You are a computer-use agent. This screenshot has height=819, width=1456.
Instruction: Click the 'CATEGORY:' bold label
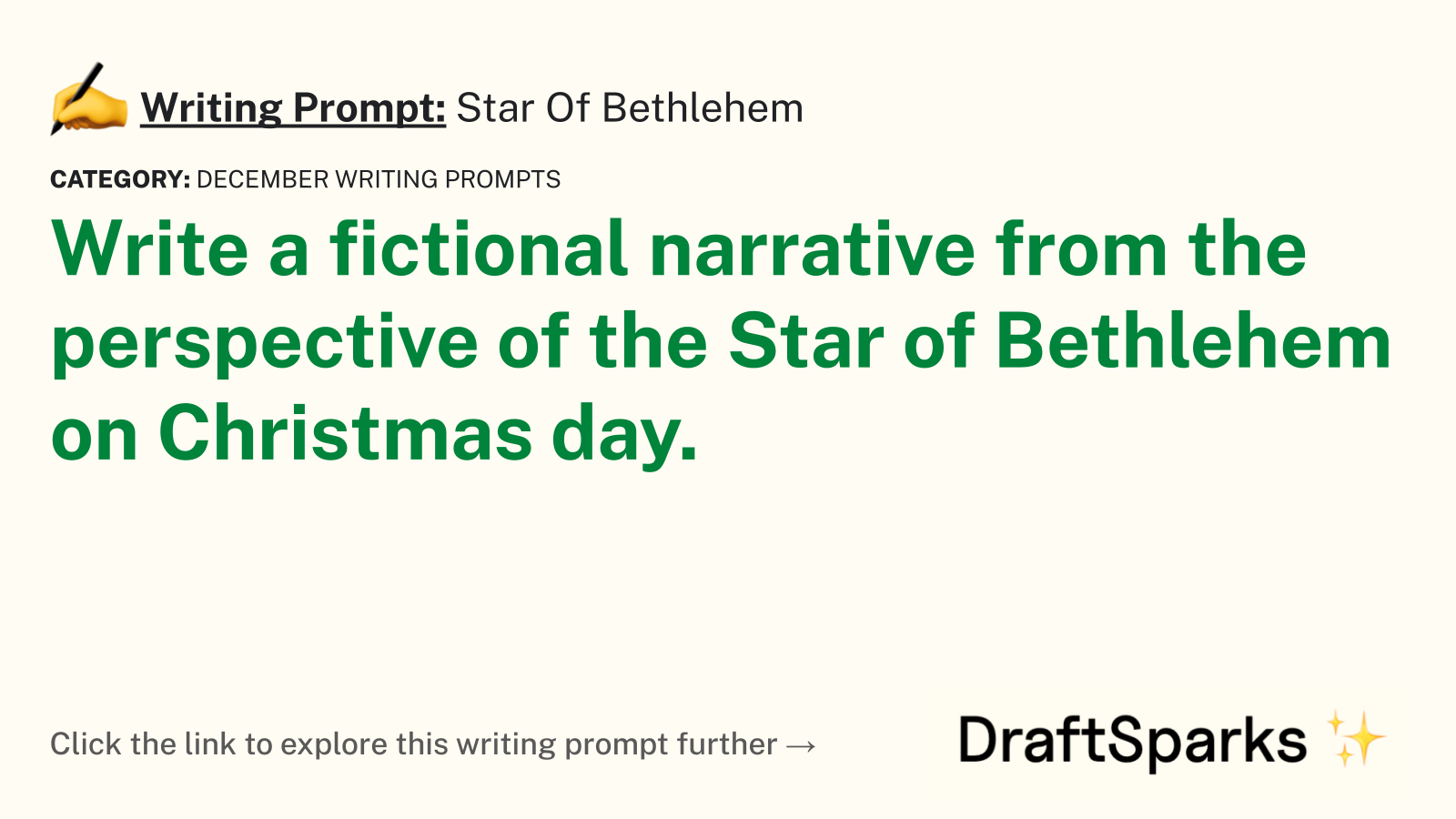(x=120, y=179)
